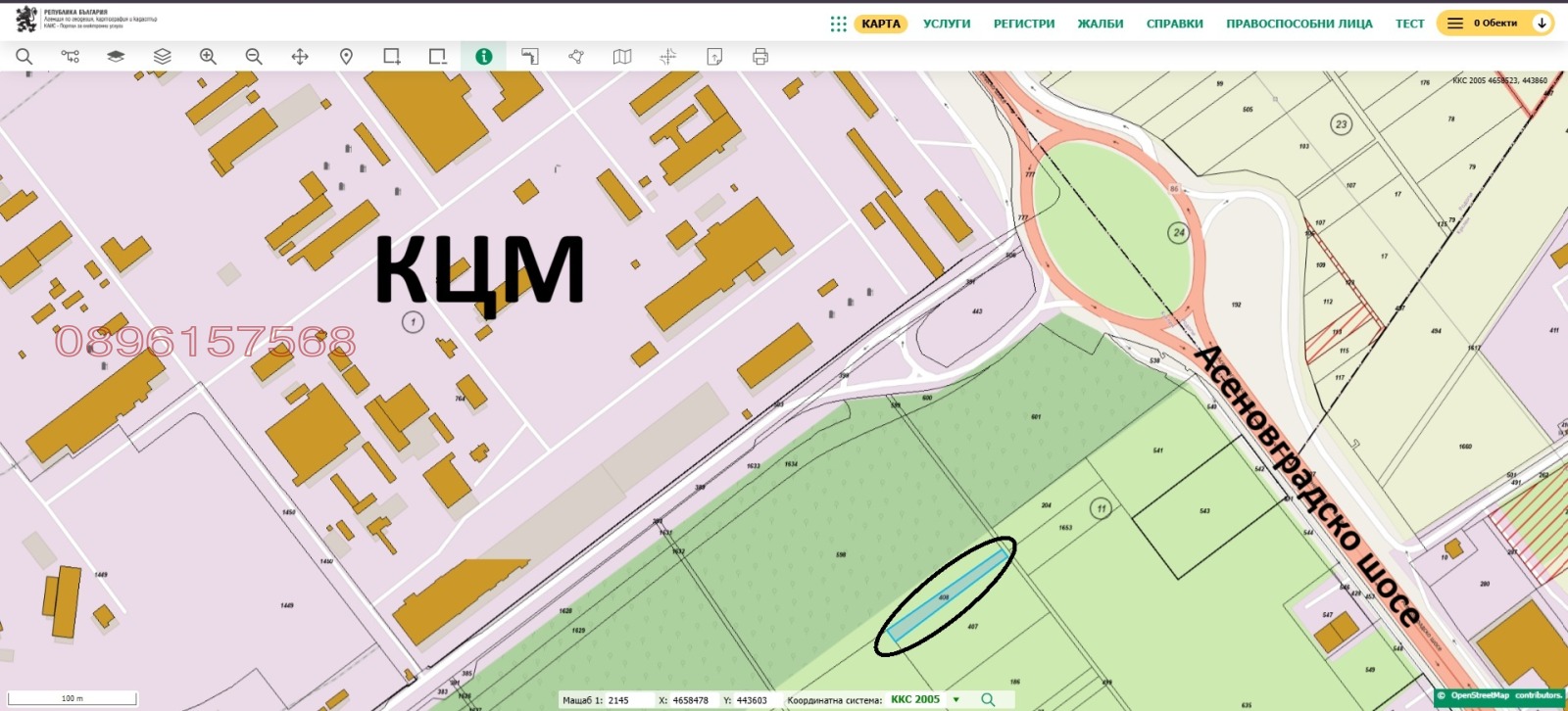Print the map via printer icon
Screen dimensions: 1568x711
[760, 57]
